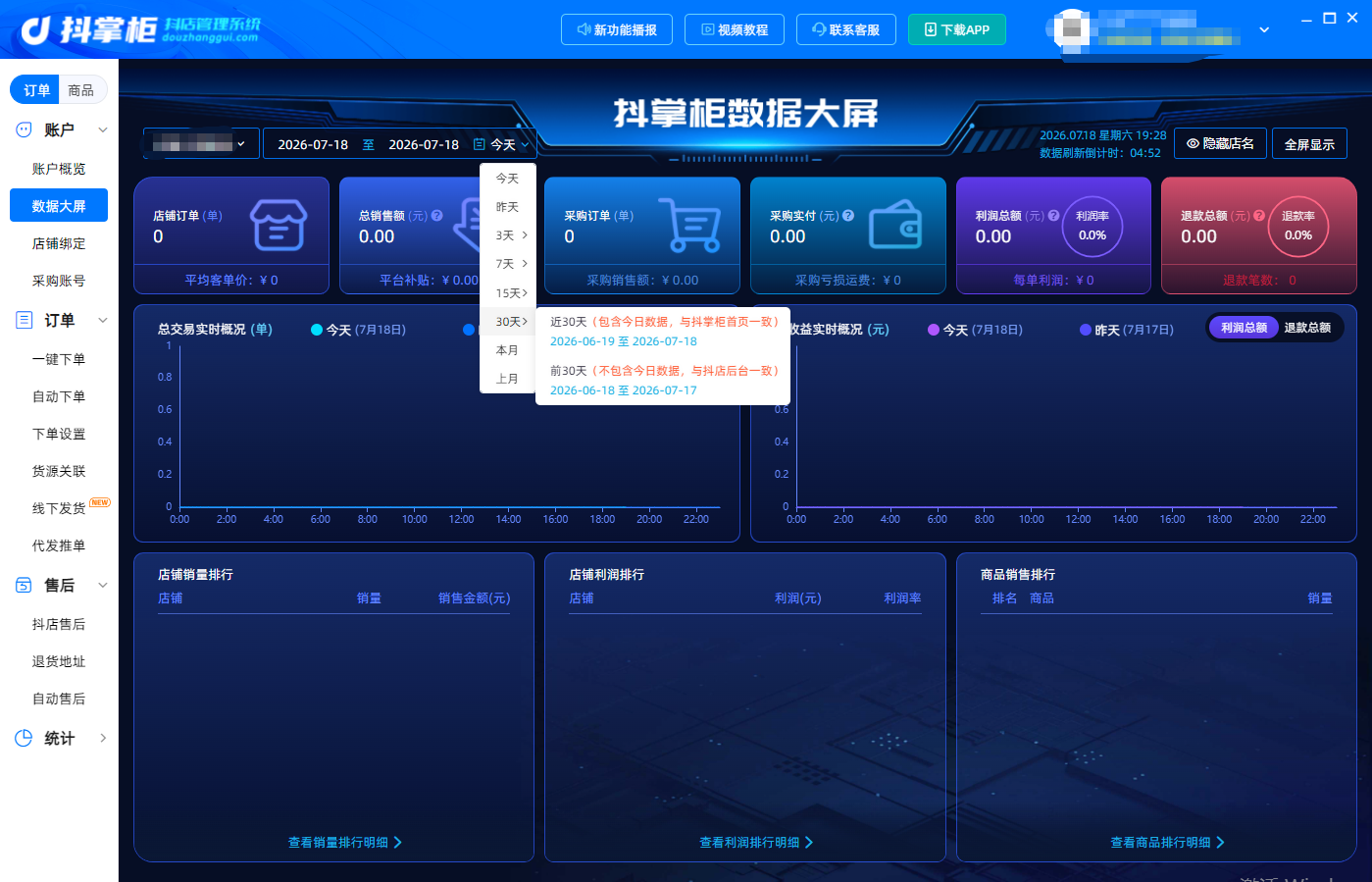Open 查看销量排行明细 link

tap(345, 842)
